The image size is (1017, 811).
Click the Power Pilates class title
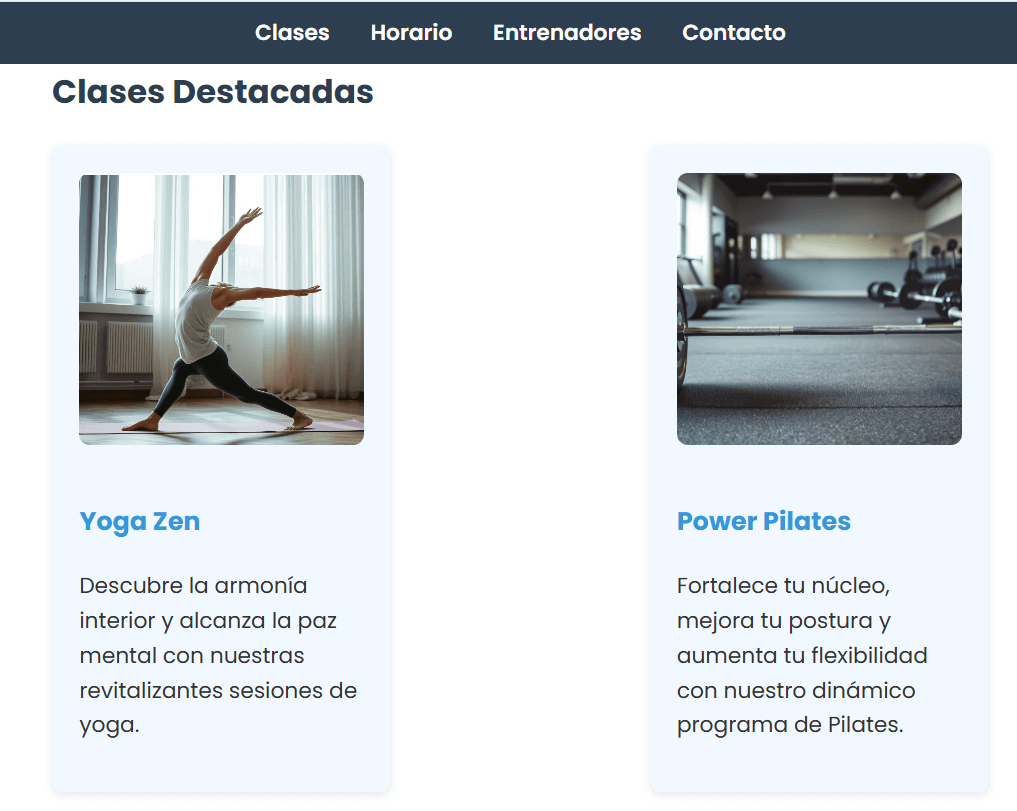point(763,522)
